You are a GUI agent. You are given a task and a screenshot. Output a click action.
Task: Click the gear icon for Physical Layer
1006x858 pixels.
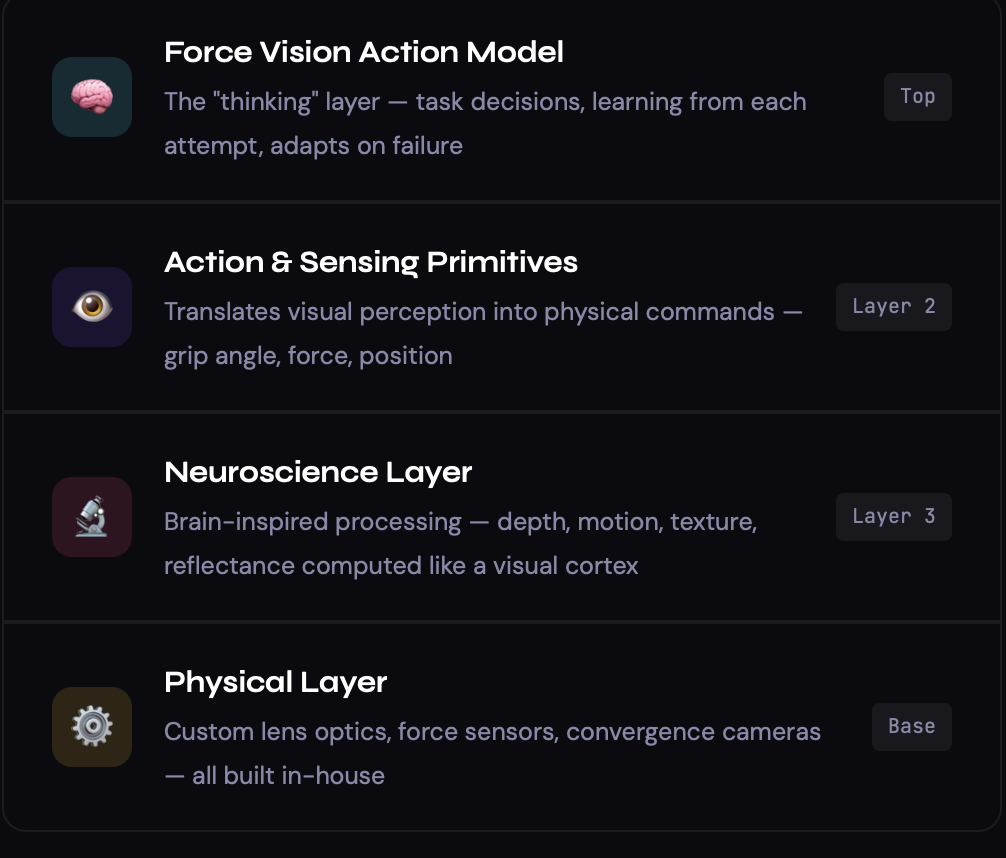coord(92,727)
